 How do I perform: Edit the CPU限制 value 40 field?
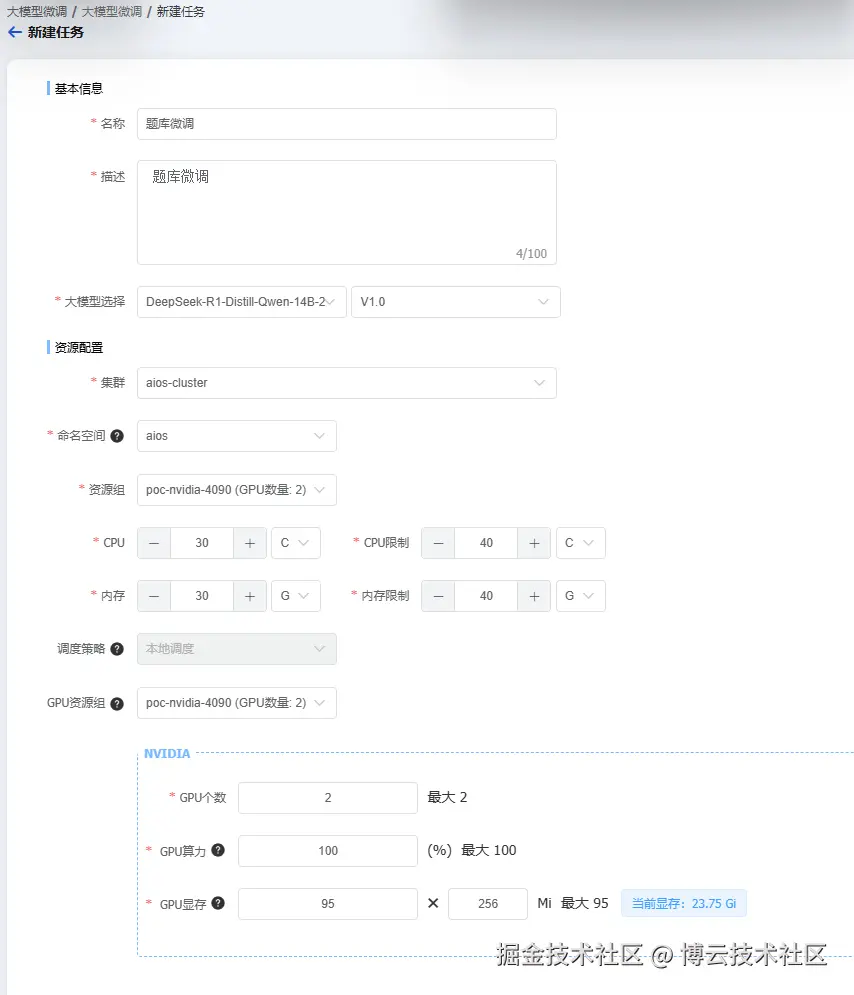pos(486,543)
